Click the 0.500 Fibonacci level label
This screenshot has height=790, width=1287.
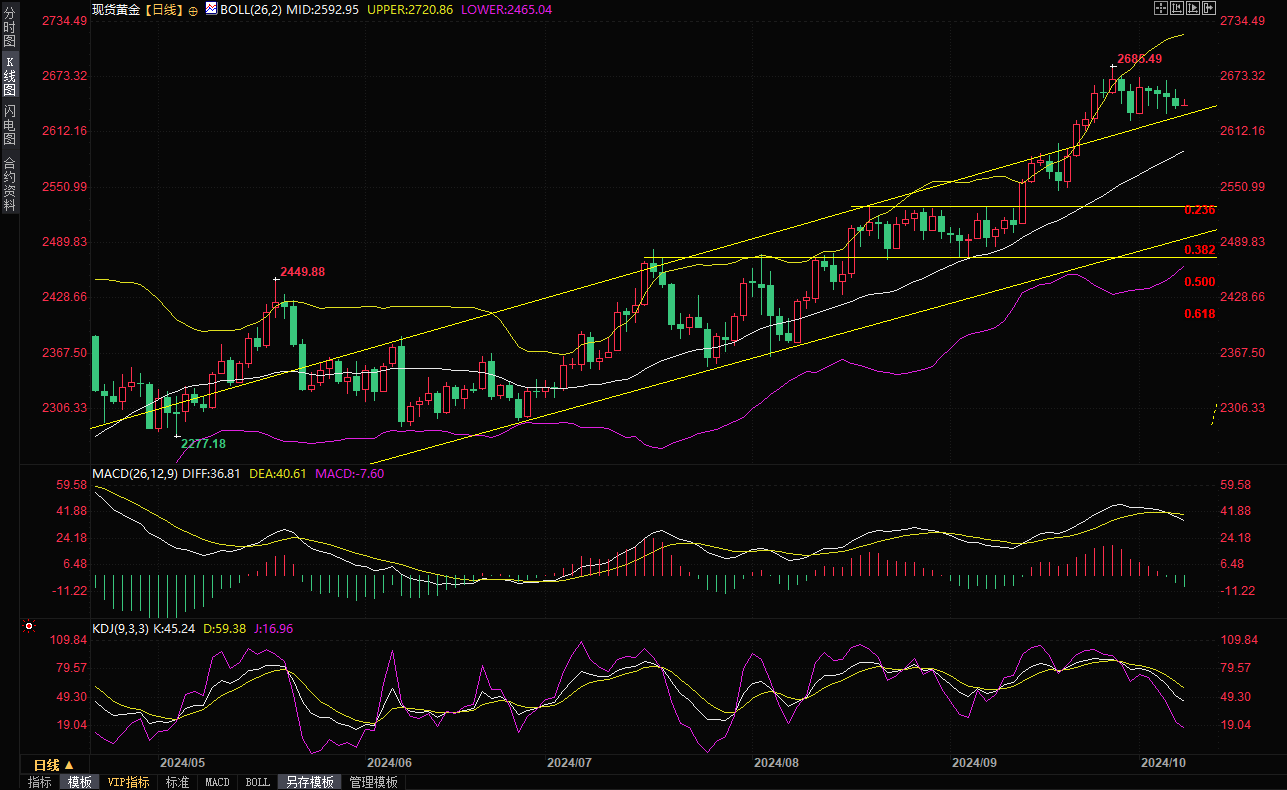tap(1199, 282)
